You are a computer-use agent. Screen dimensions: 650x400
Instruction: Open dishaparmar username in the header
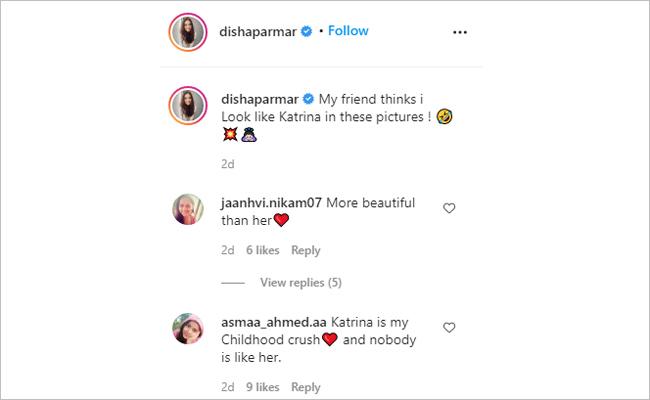pyautogui.click(x=258, y=31)
